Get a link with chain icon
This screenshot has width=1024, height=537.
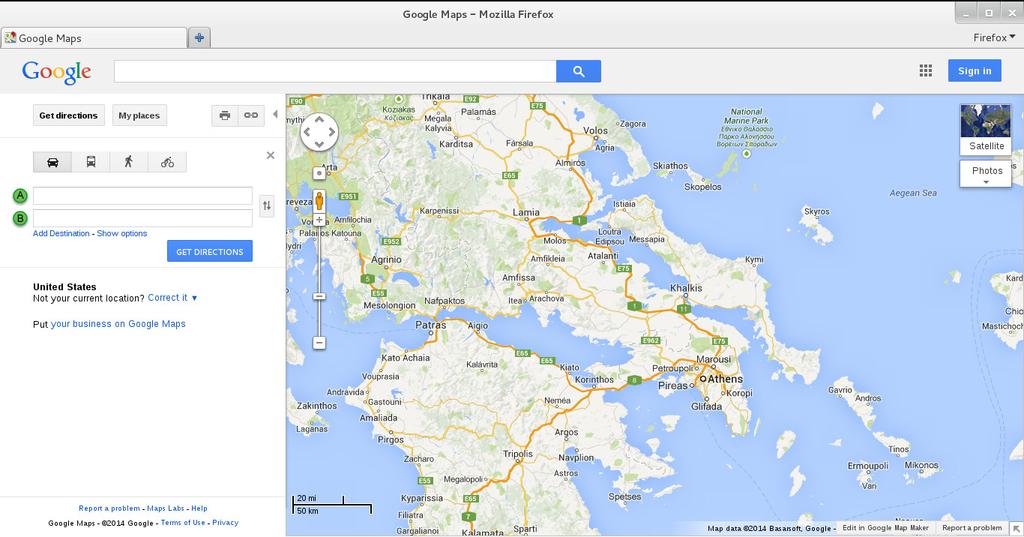click(x=251, y=116)
